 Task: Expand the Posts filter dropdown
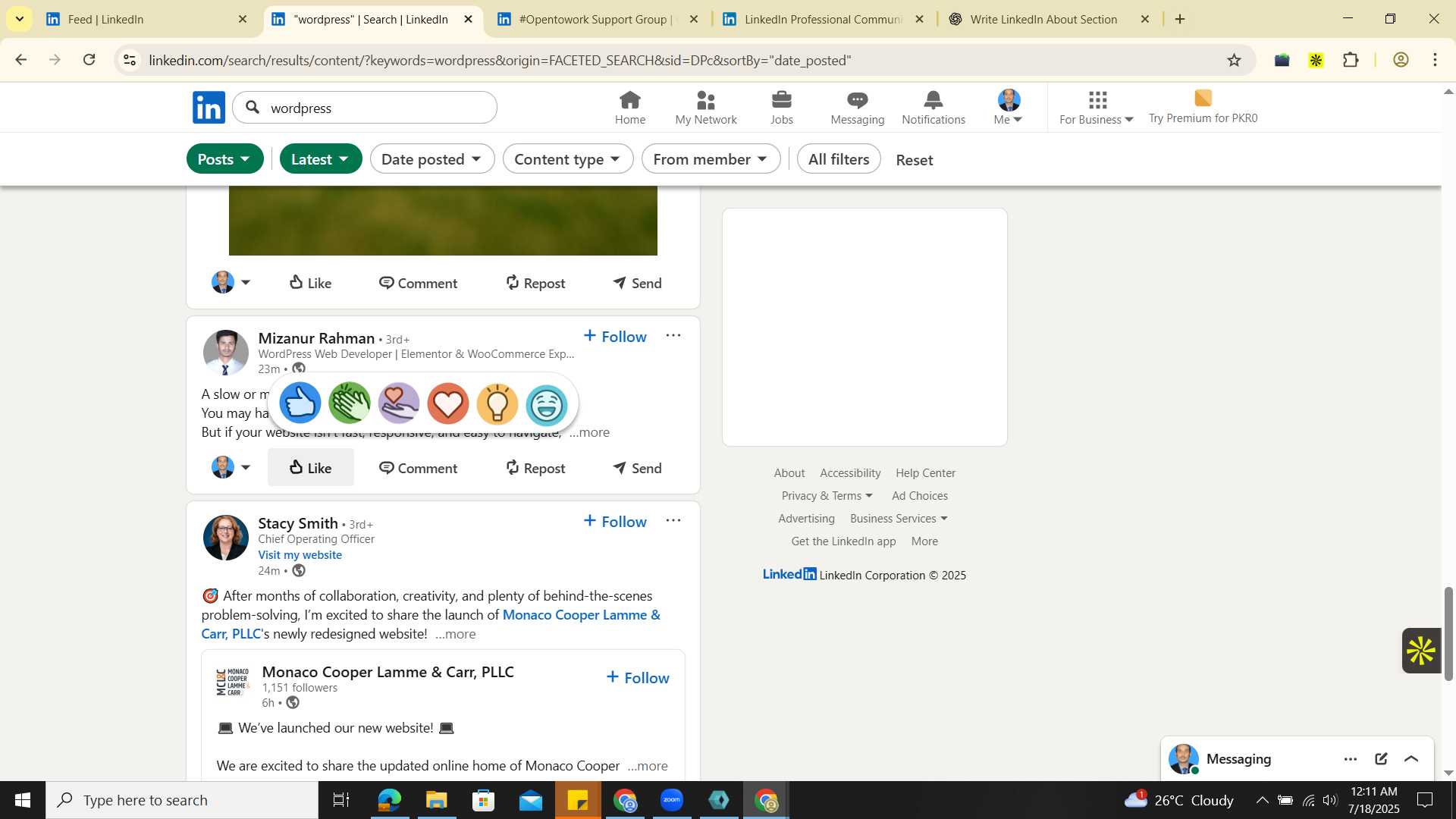(225, 159)
